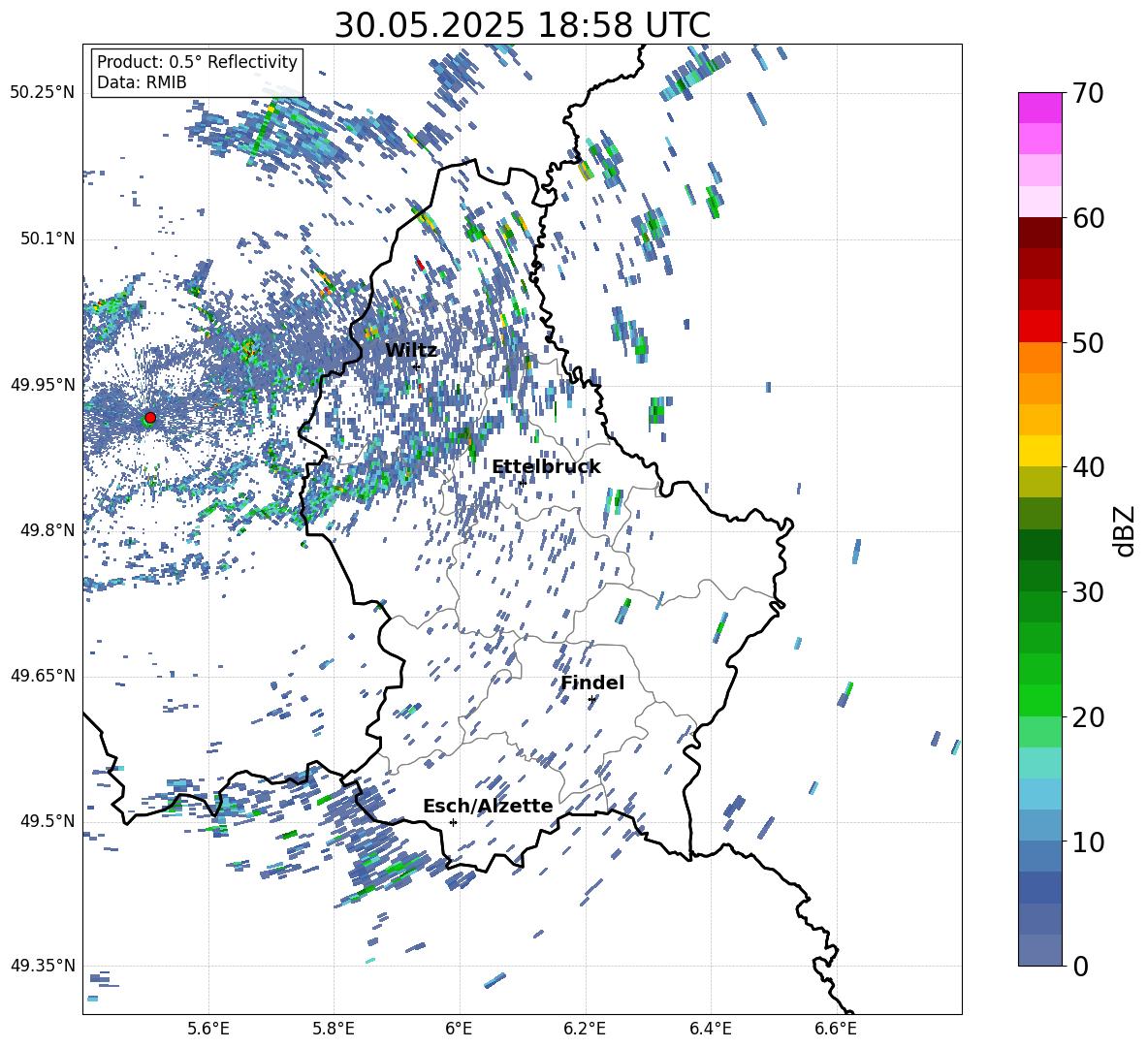This screenshot has width=1148, height=1048.
Task: Click the cross marker below Esch/Alzette
Action: tap(453, 822)
